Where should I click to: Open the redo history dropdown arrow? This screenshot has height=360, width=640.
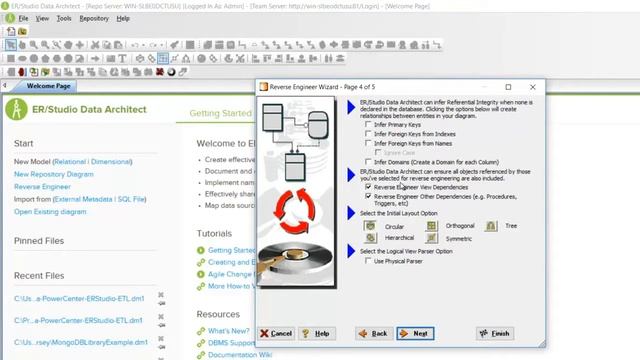[162, 45]
